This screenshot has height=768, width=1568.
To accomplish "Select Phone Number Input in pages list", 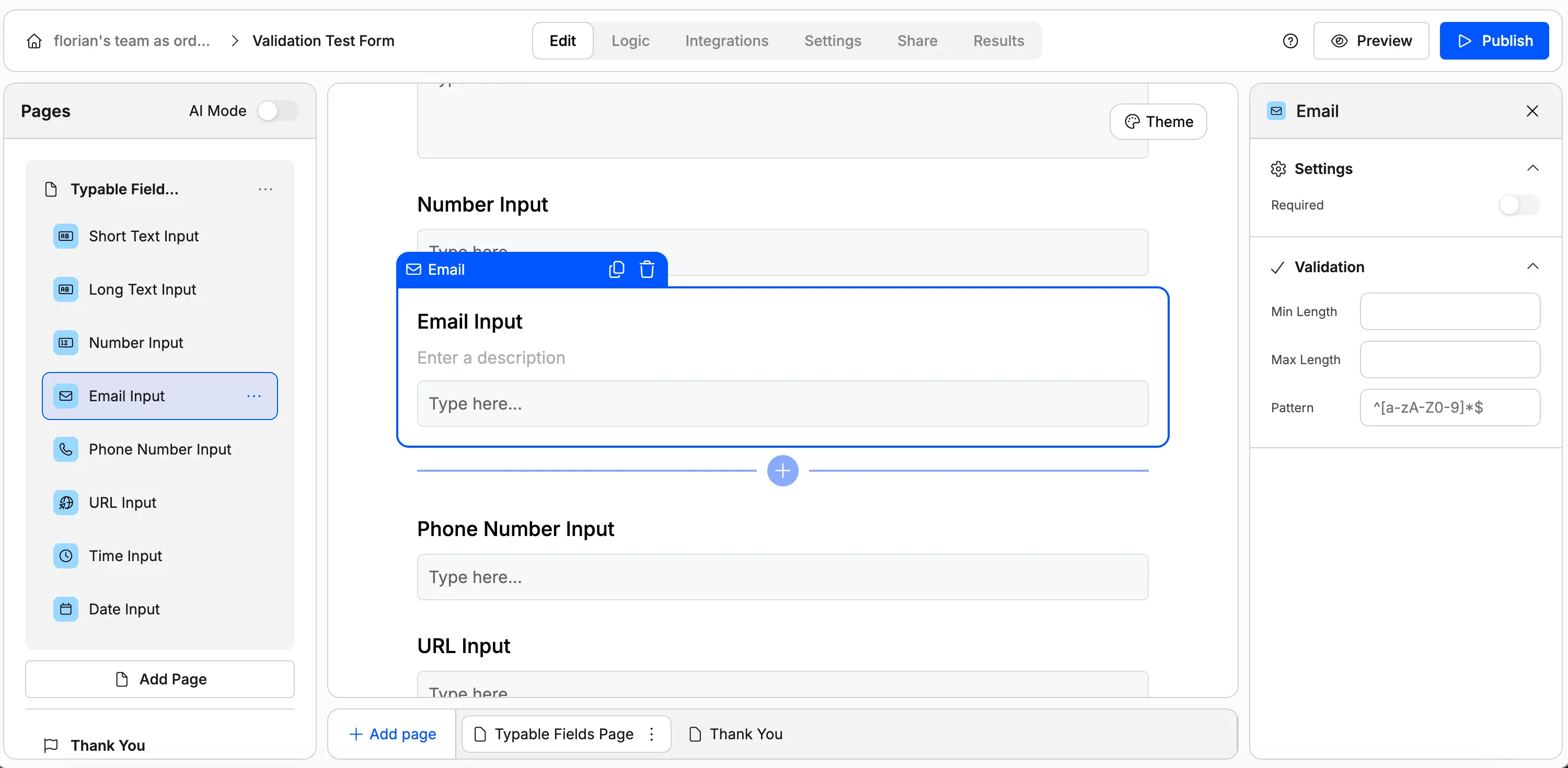I will (x=159, y=449).
